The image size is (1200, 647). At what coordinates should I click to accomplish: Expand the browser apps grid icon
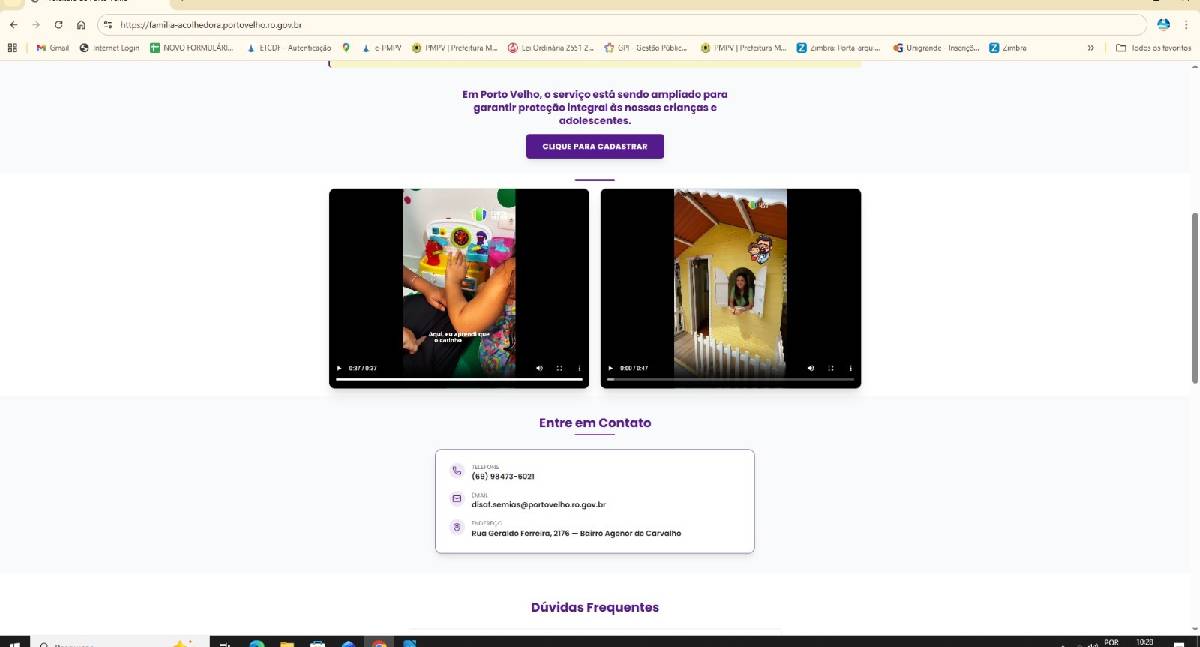pos(11,47)
